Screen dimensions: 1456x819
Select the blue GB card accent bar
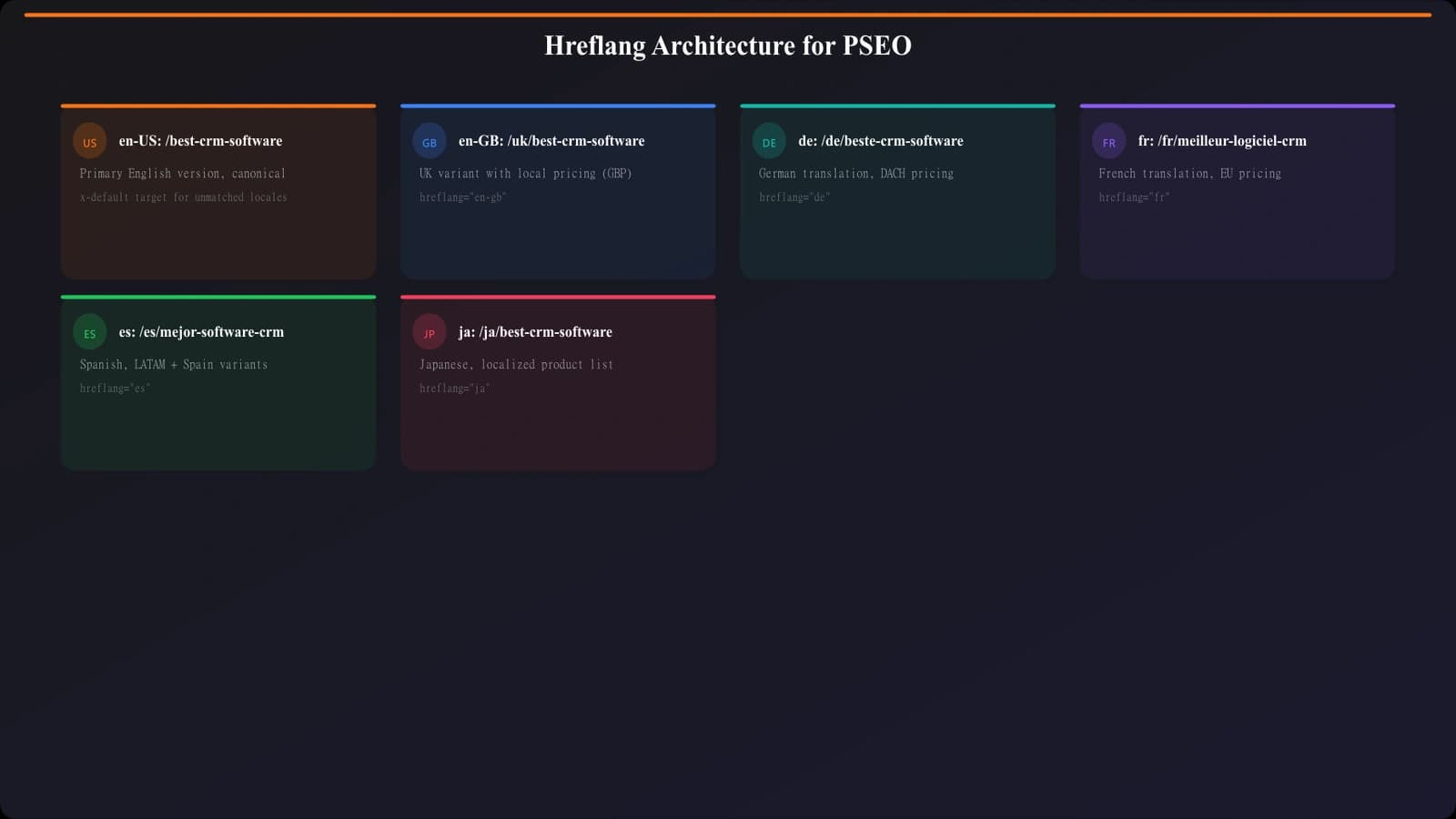tap(558, 106)
